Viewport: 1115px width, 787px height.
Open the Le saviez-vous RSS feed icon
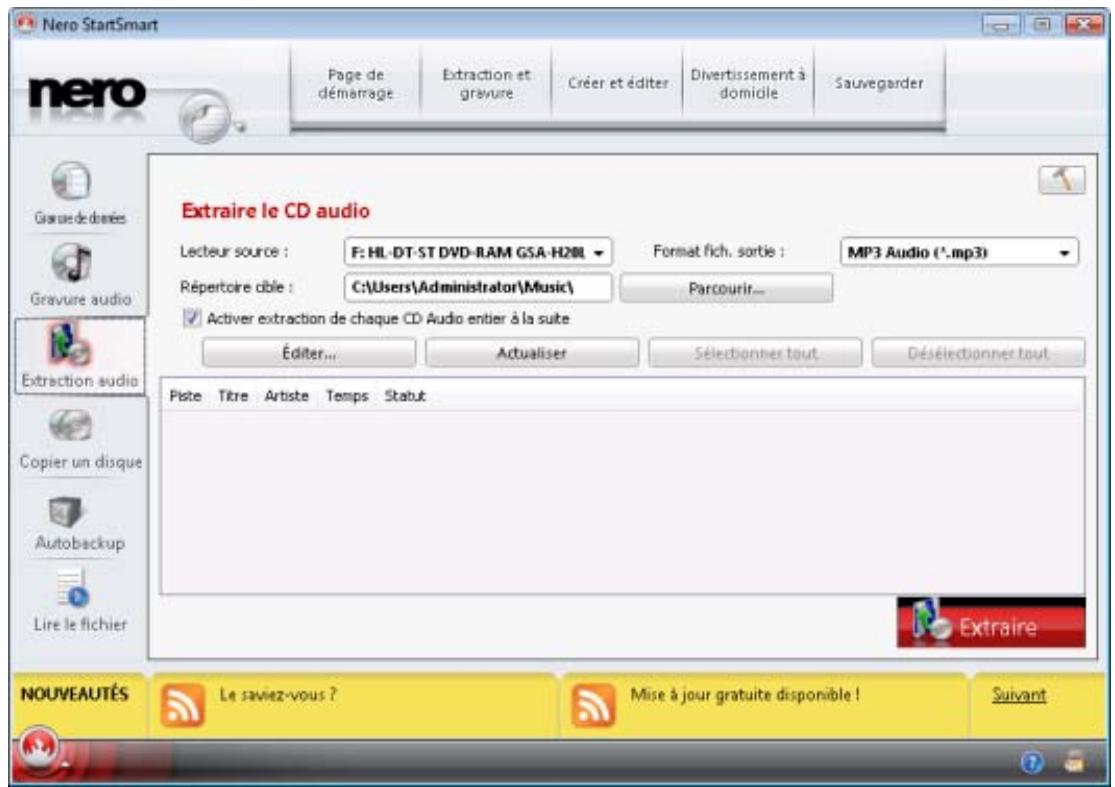[x=183, y=705]
